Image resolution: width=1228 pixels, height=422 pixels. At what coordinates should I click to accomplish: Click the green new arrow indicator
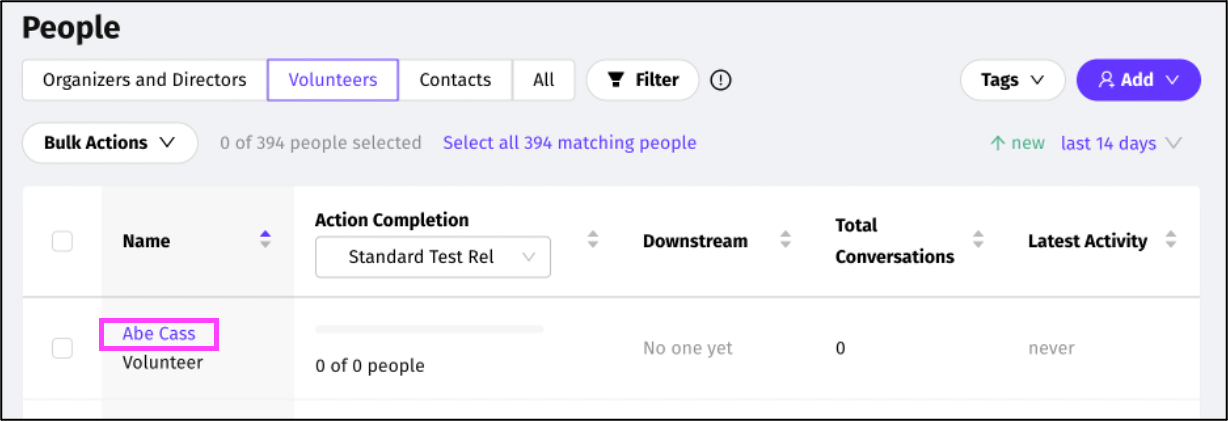[997, 143]
